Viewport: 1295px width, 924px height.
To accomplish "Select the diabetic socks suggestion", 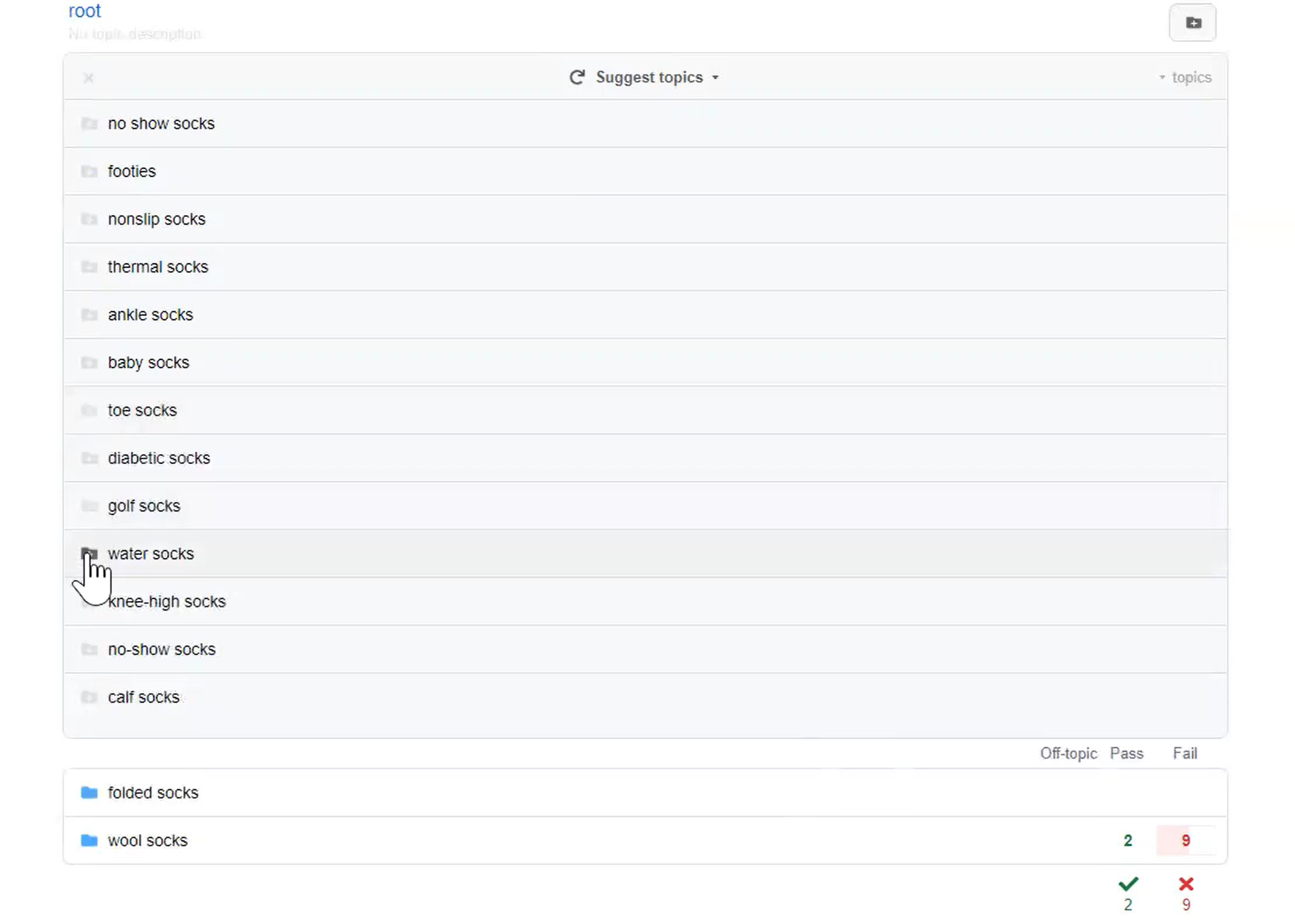I will click(x=159, y=458).
